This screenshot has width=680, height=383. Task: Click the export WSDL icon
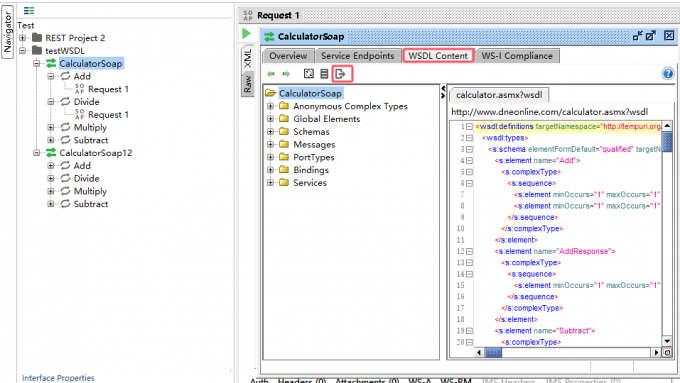[340, 74]
